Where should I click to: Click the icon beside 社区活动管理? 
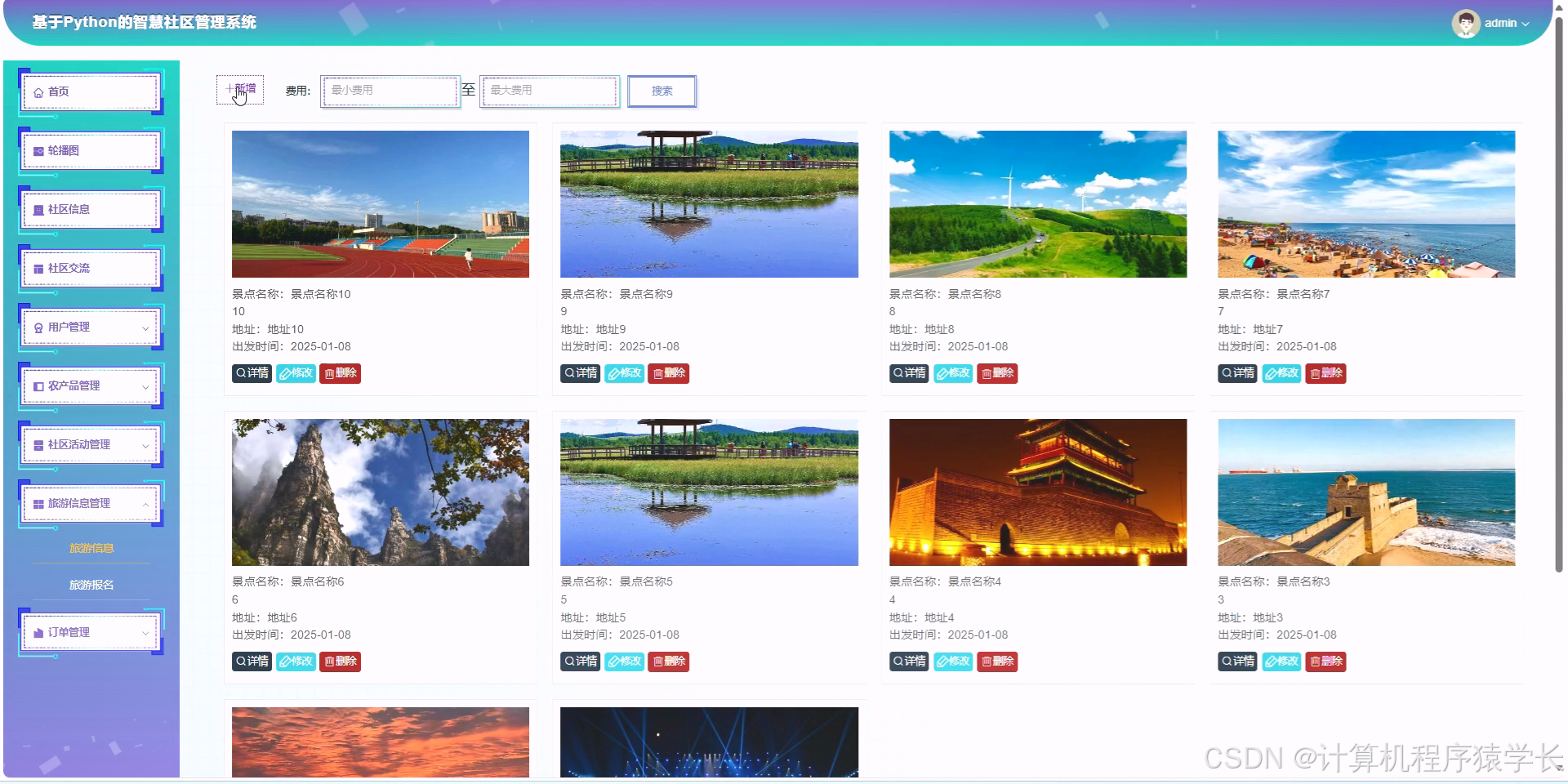tap(38, 445)
